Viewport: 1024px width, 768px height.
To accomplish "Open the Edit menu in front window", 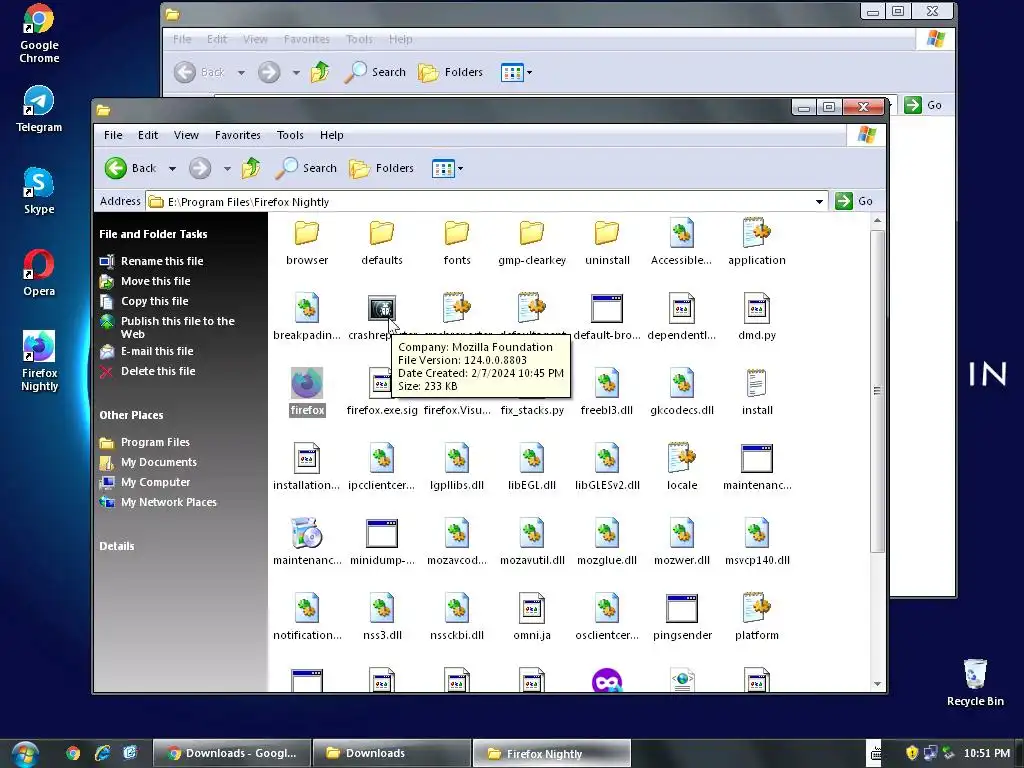I will [x=148, y=135].
